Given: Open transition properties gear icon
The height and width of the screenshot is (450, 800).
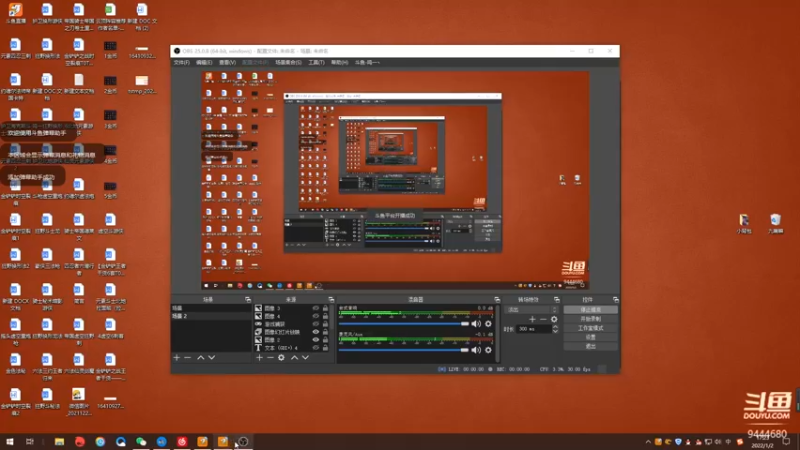Looking at the screenshot, I should 554,319.
